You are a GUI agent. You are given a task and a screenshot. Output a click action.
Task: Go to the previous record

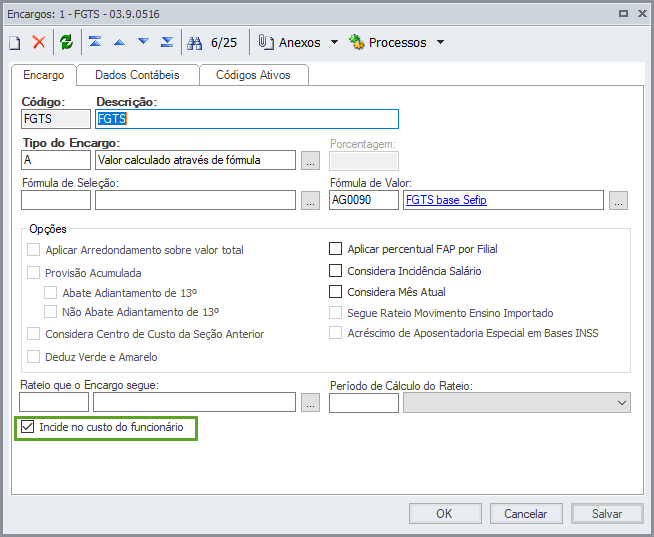pos(119,42)
